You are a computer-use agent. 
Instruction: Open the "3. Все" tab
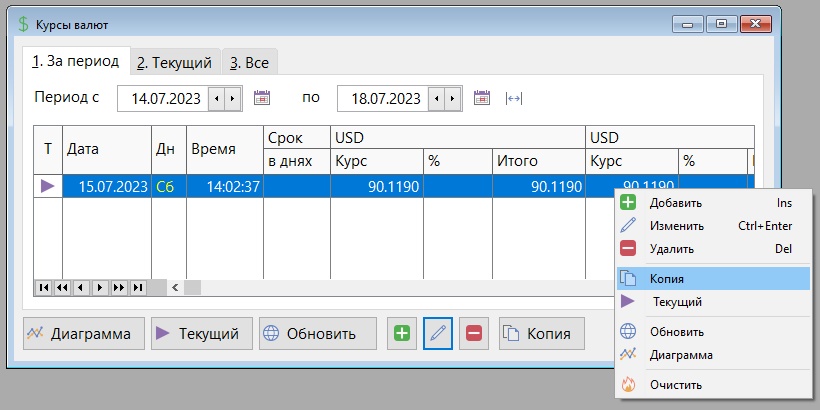coord(250,62)
